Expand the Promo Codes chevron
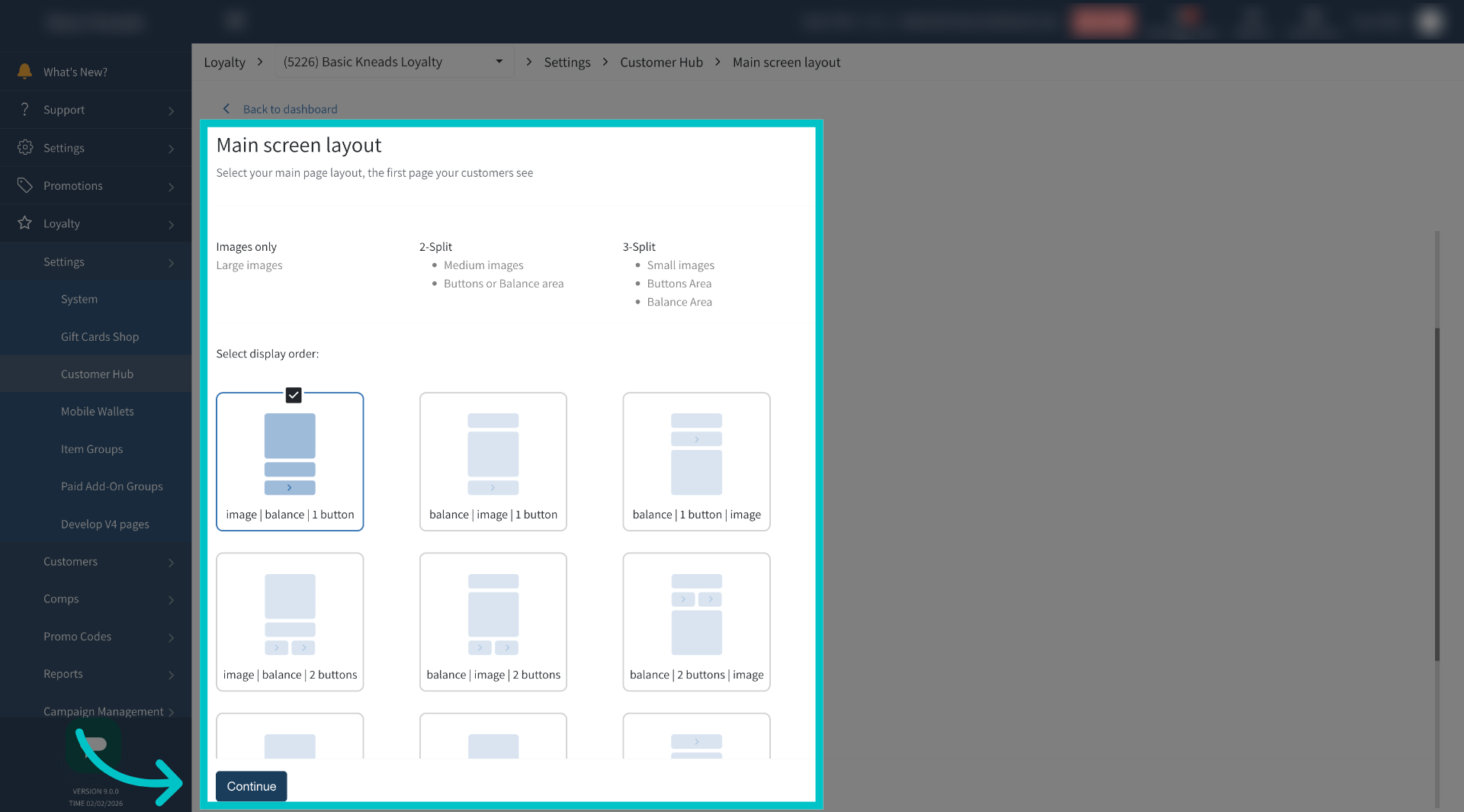 [x=171, y=637]
